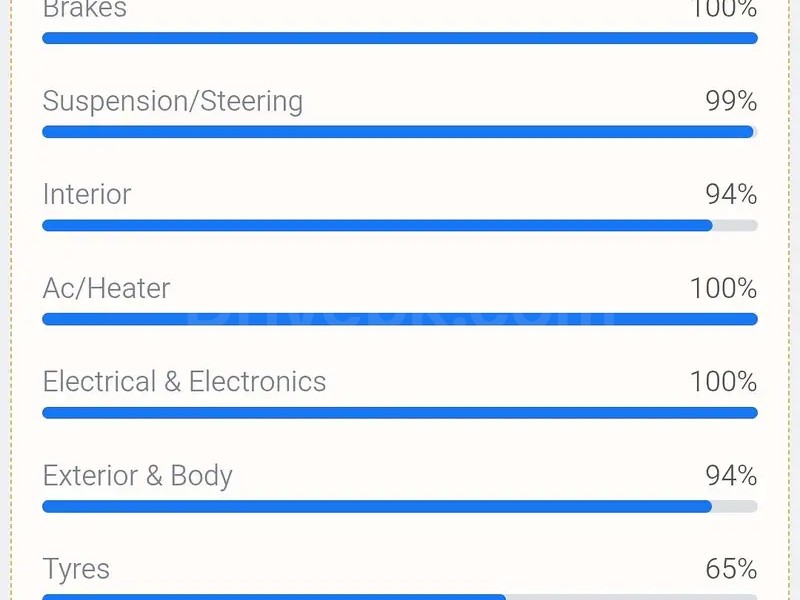Click the Ac/Heater 100% value
This screenshot has height=600, width=800.
pos(723,288)
